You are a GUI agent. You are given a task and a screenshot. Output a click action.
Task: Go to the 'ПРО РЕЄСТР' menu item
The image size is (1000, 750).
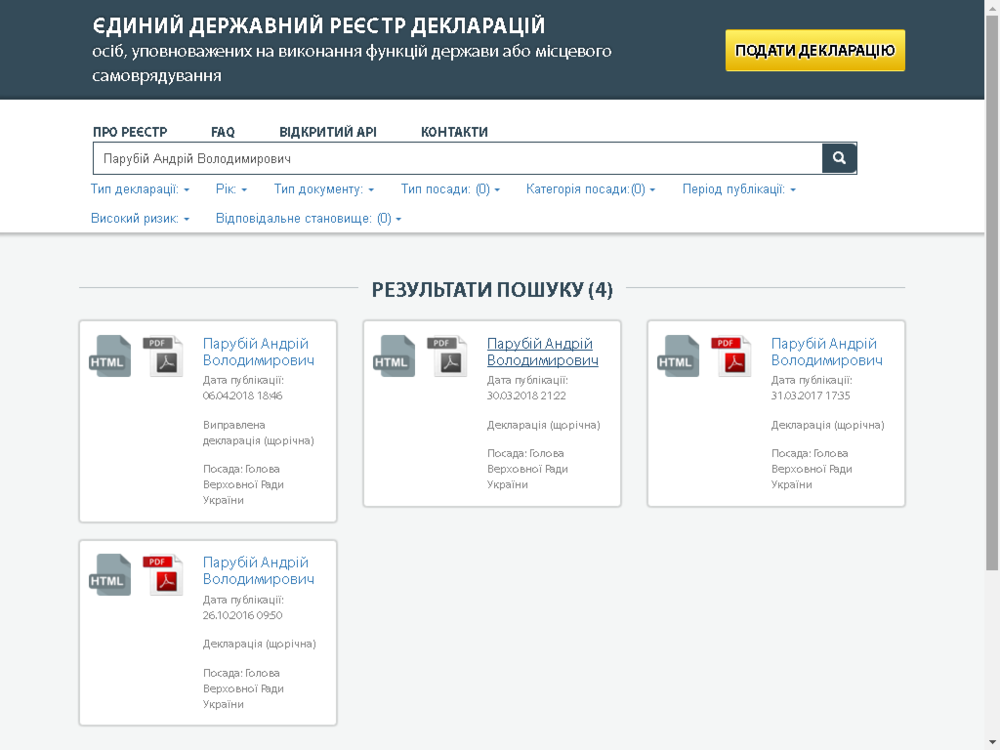[130, 132]
